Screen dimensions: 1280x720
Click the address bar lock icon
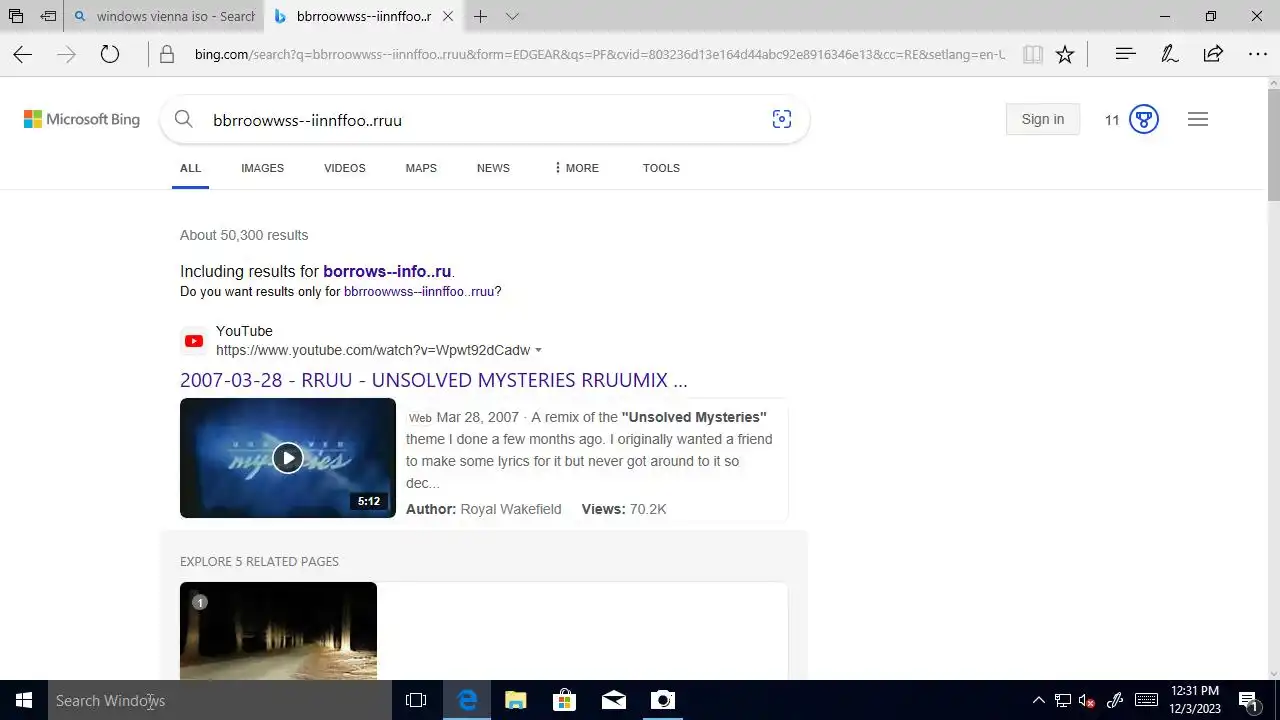(x=167, y=55)
